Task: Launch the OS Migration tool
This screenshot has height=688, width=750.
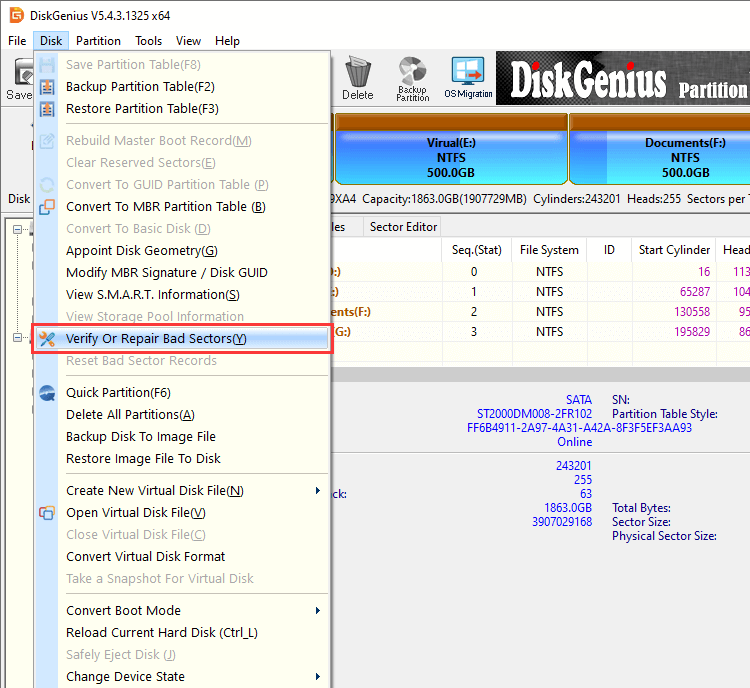Action: click(x=468, y=78)
